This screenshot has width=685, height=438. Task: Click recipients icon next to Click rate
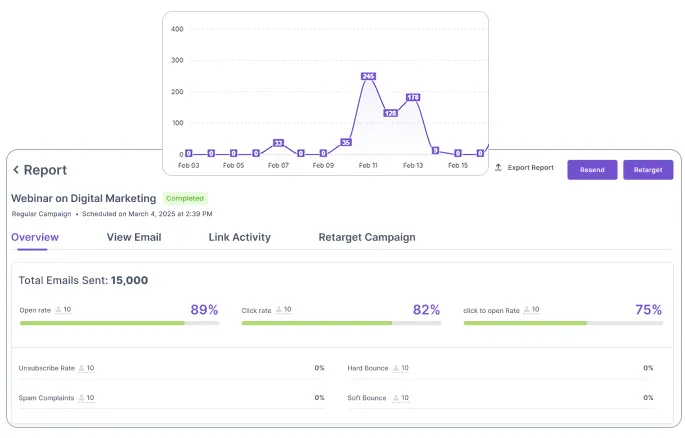tap(278, 310)
